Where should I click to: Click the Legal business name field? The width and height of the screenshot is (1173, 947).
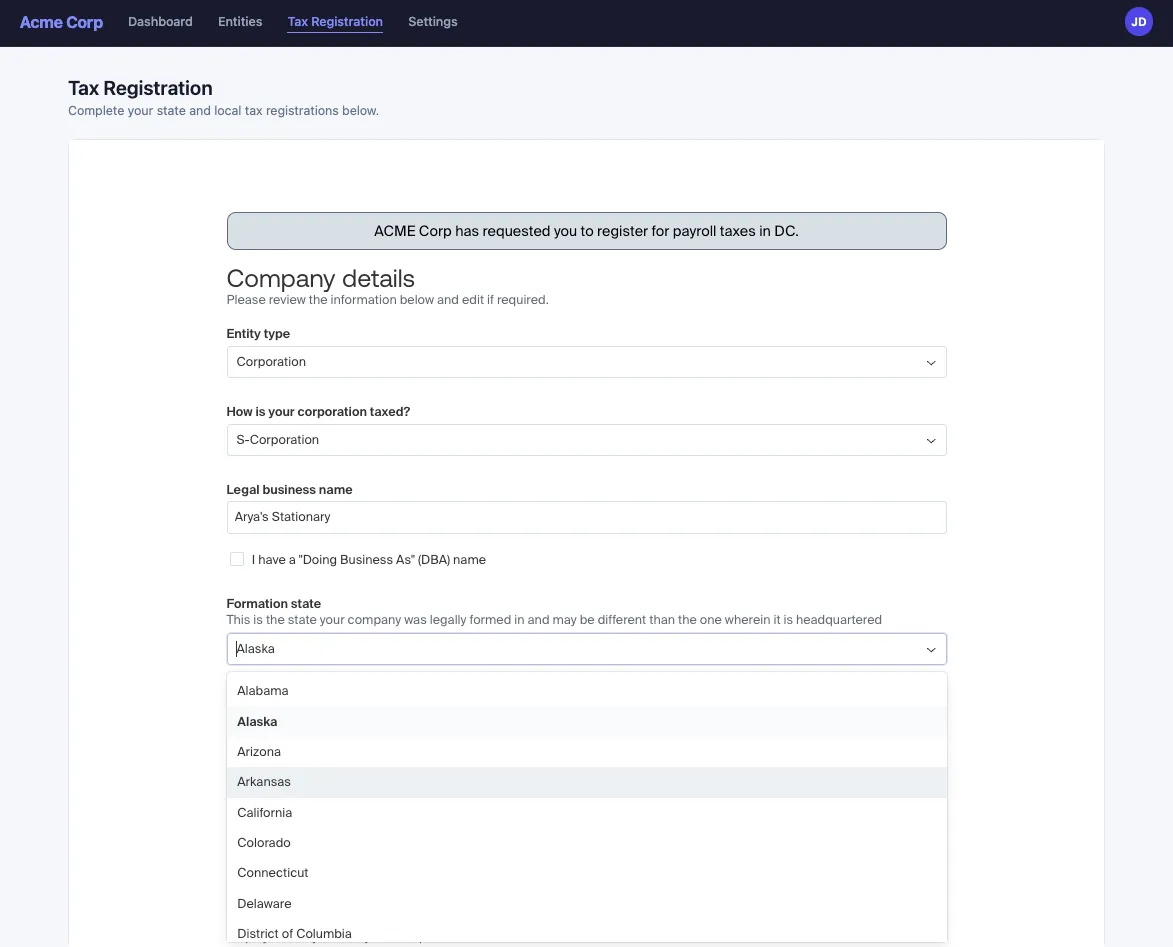click(x=586, y=517)
